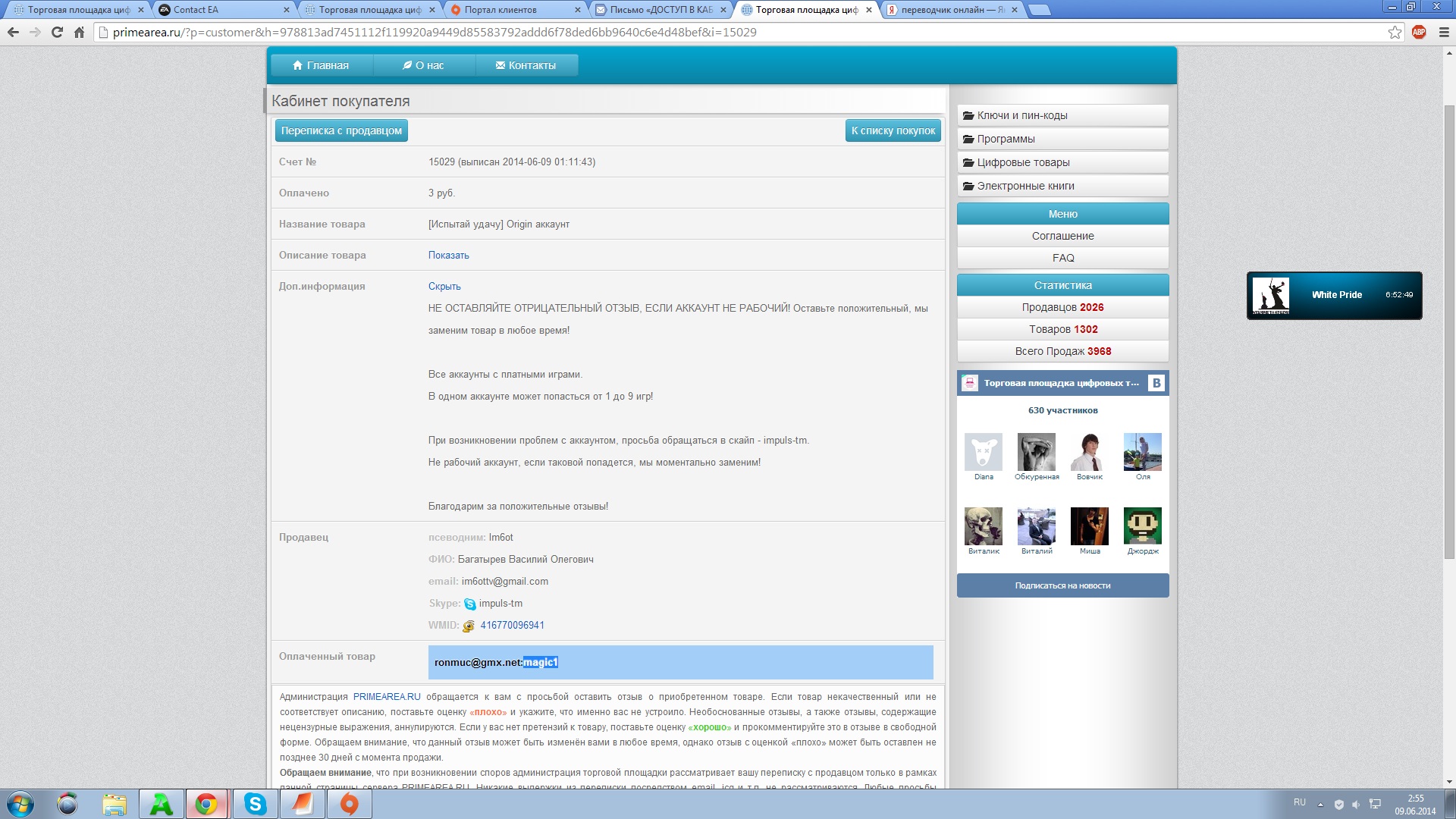
Task: Click Скрыть to collapse additional info
Action: tap(444, 287)
